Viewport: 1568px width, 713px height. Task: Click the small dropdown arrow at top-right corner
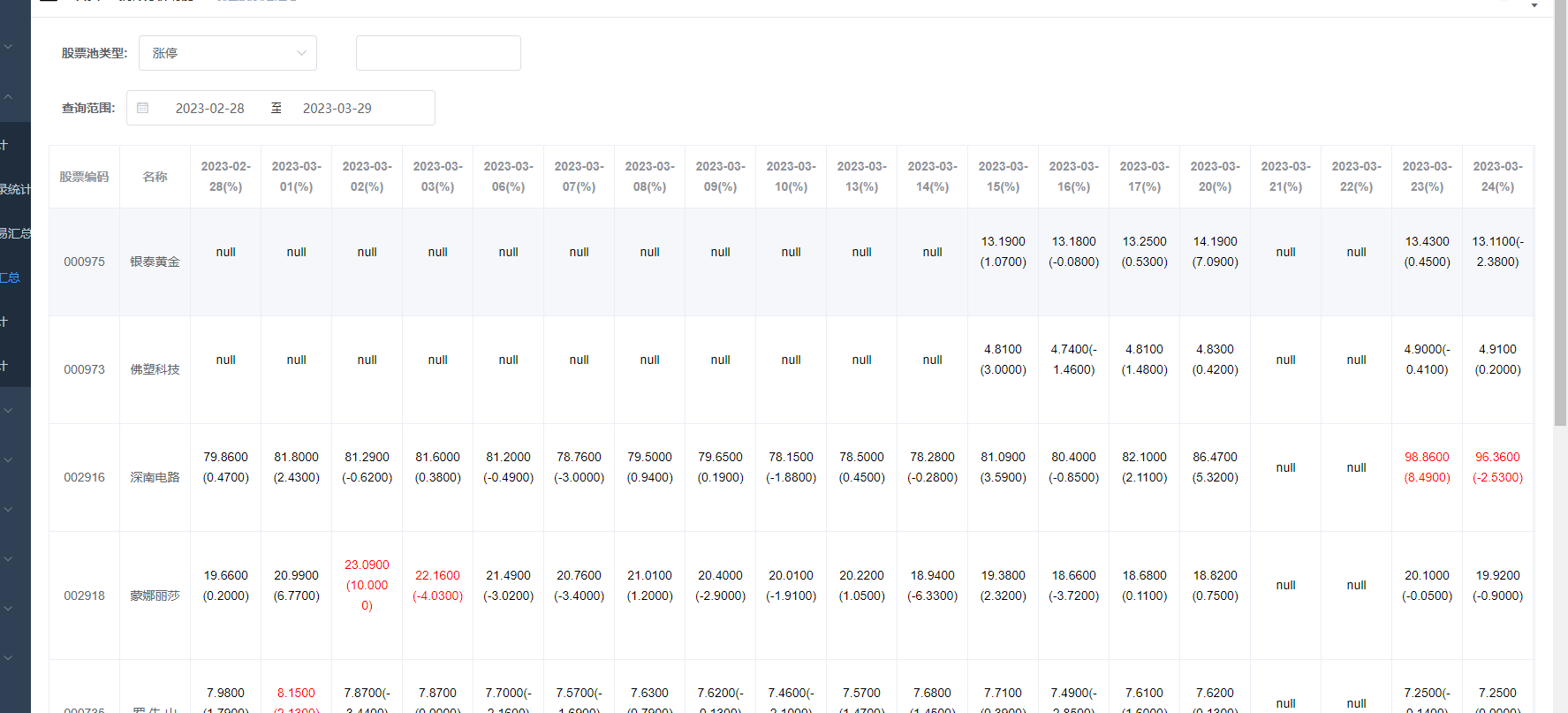click(1534, 5)
